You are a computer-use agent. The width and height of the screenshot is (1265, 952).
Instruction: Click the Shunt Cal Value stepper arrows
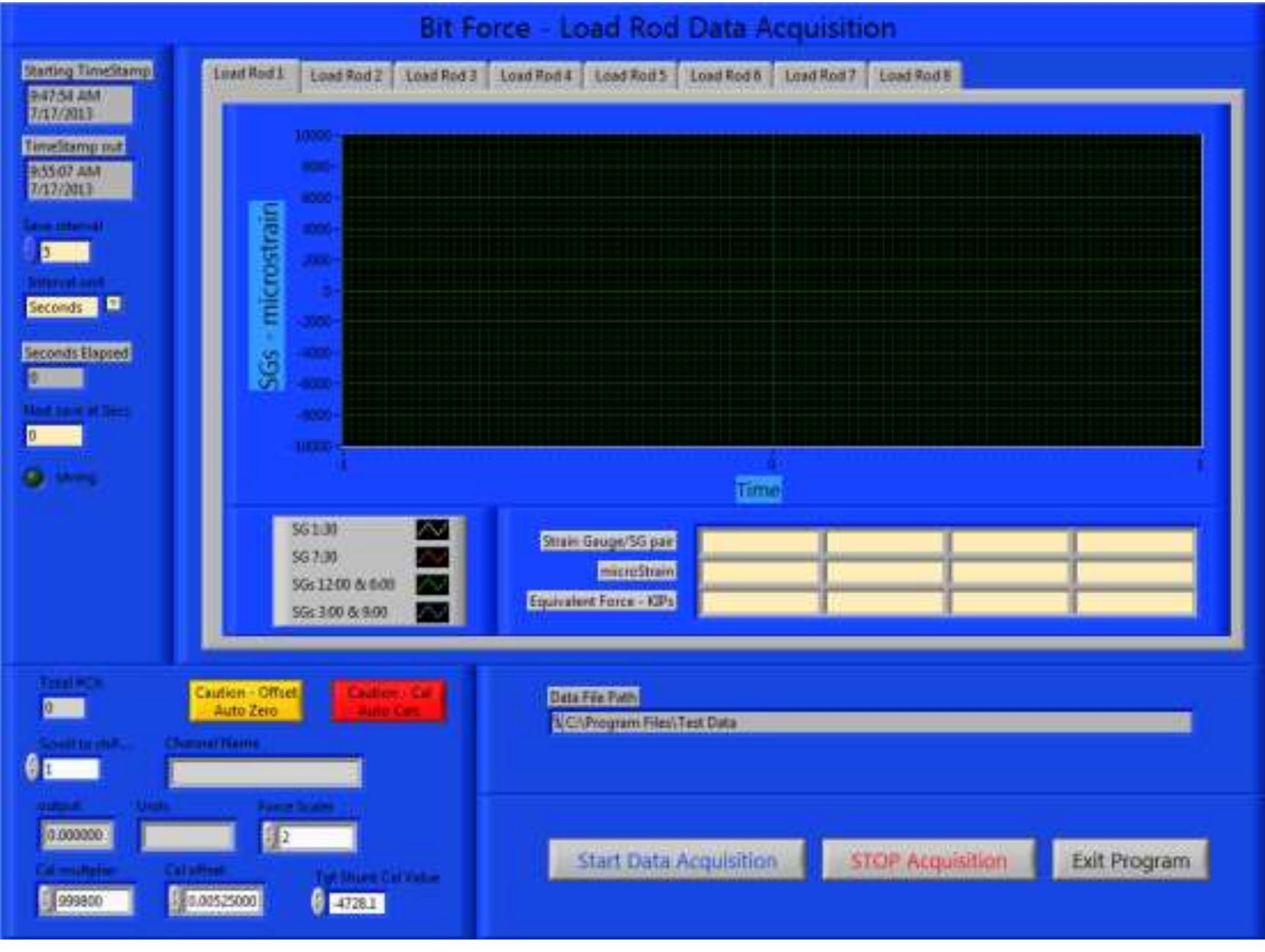coord(318,901)
